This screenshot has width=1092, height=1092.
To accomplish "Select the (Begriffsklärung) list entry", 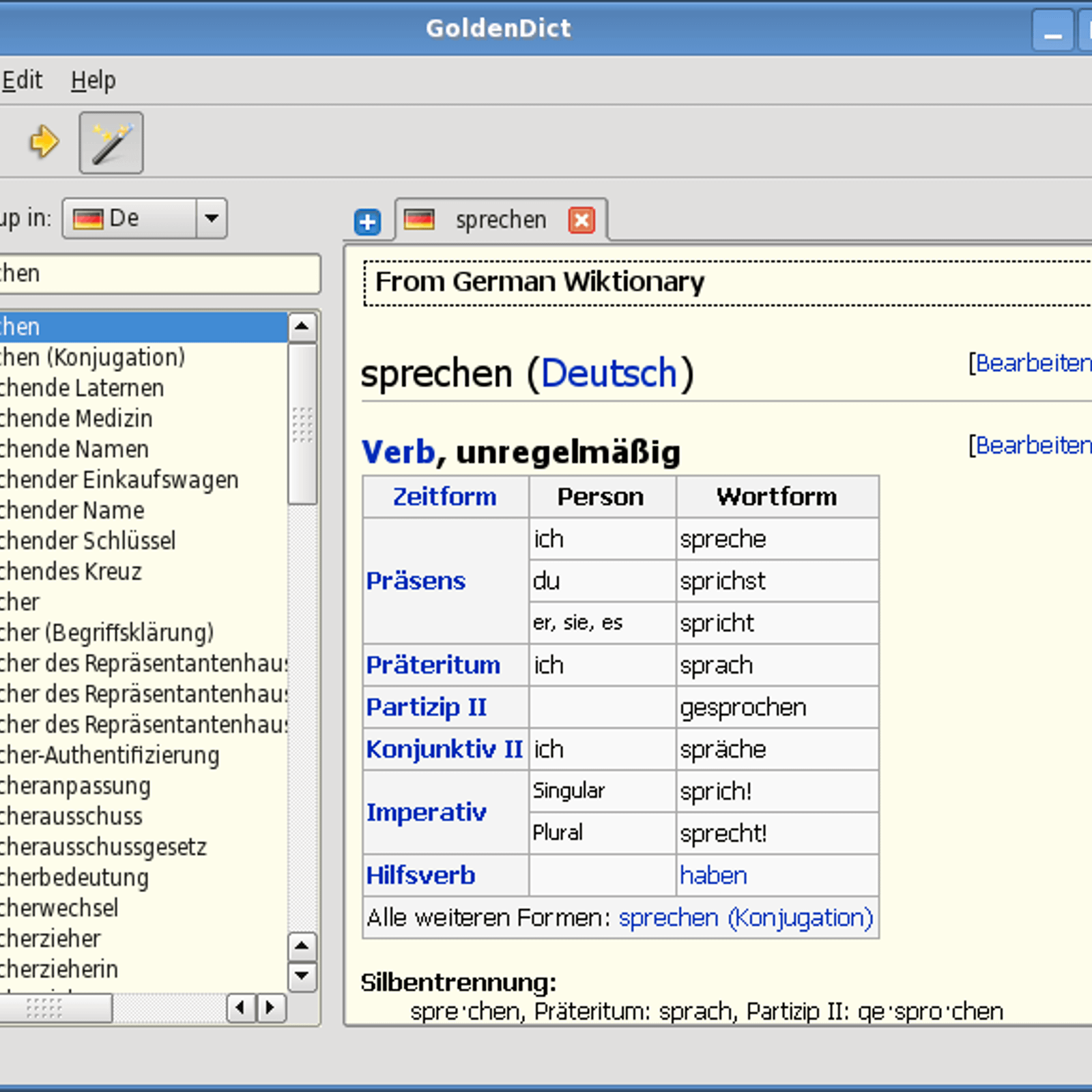I will pos(143,633).
